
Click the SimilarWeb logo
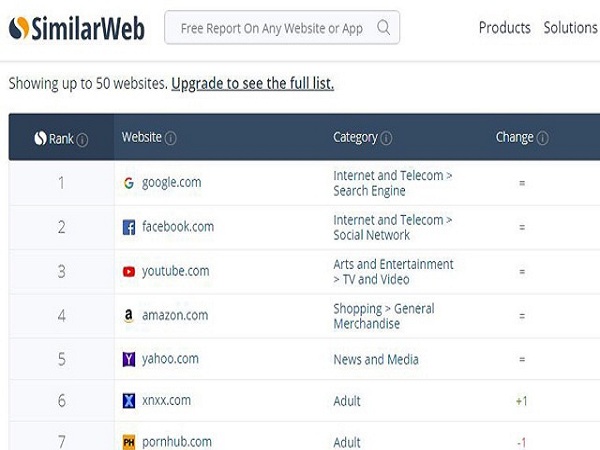point(76,28)
